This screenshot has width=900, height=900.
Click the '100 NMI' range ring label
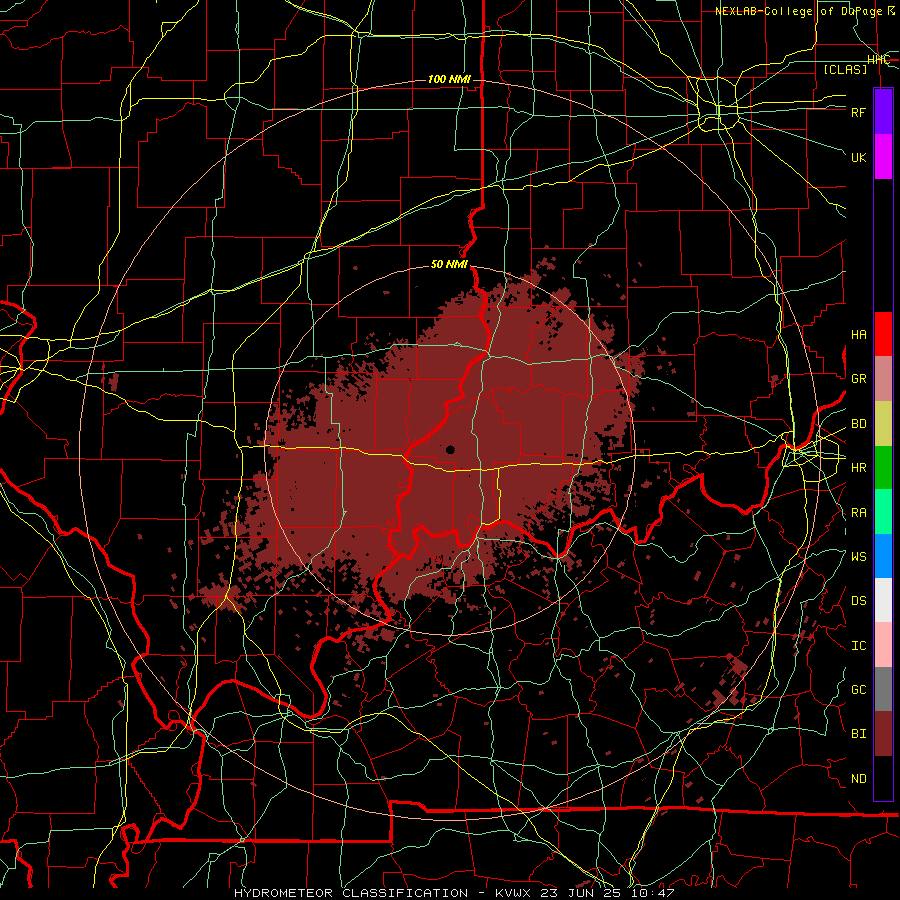click(449, 79)
